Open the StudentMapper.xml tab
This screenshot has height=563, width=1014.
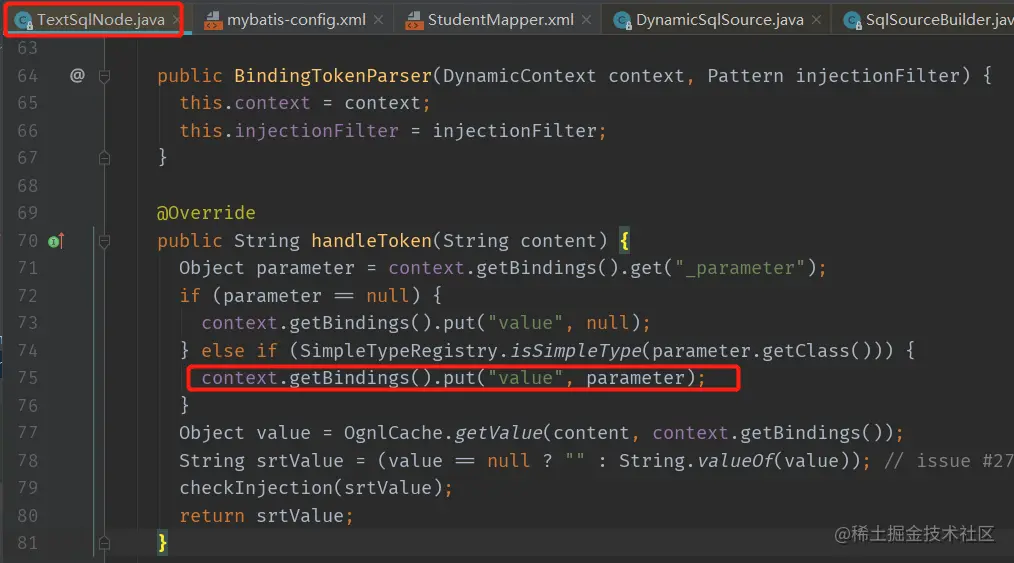501,20
